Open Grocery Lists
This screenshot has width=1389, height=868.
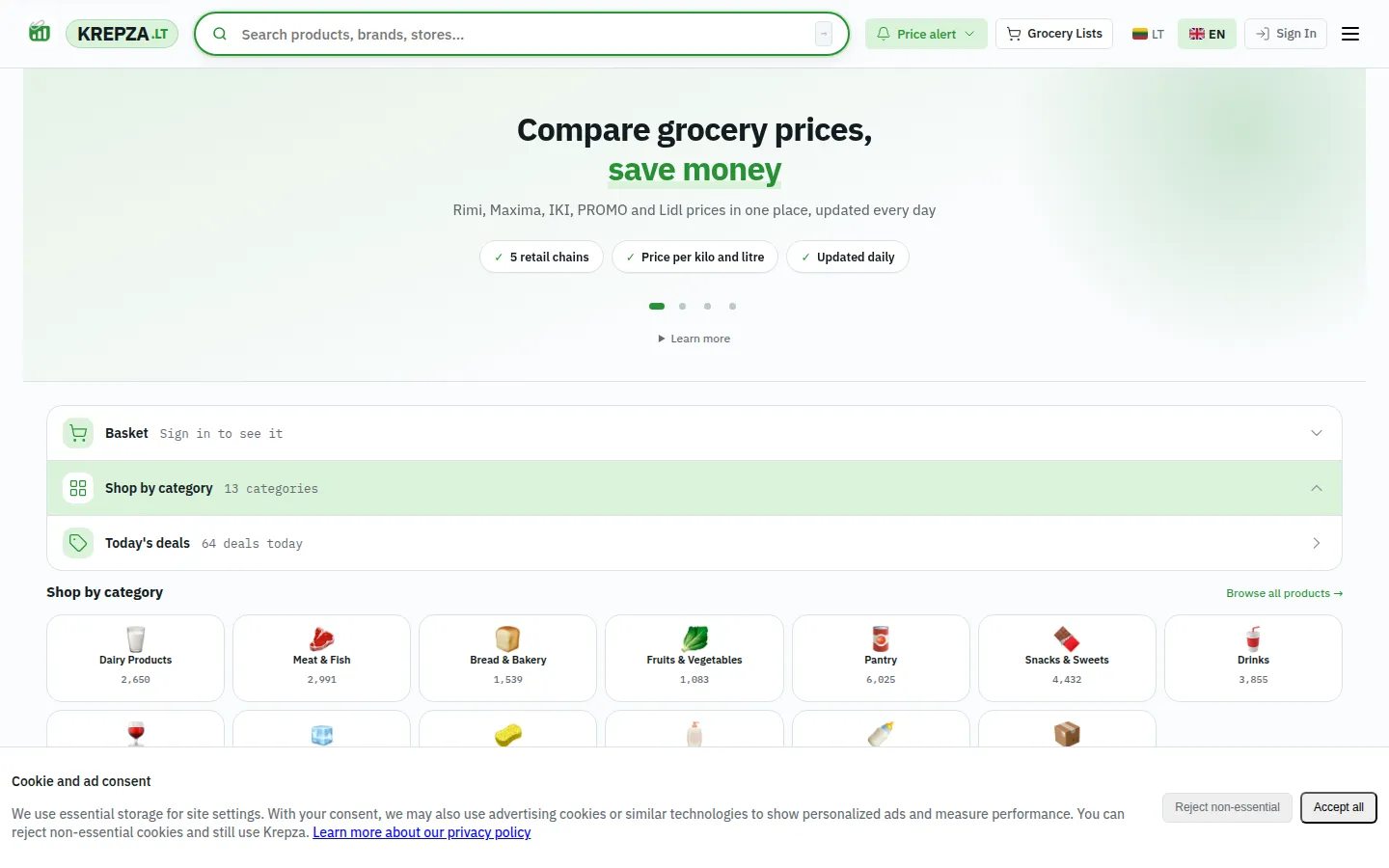point(1054,34)
